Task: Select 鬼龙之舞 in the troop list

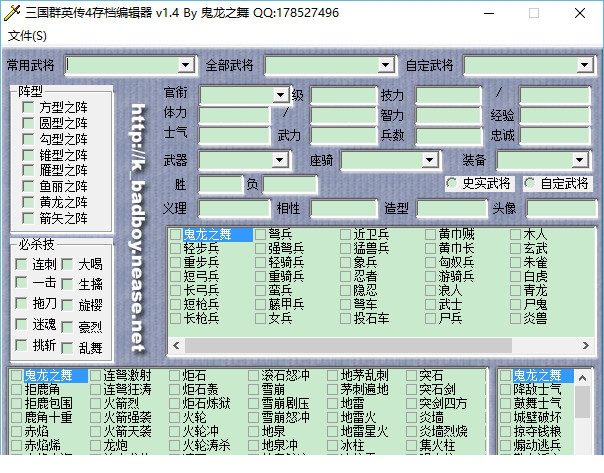Action: point(217,234)
